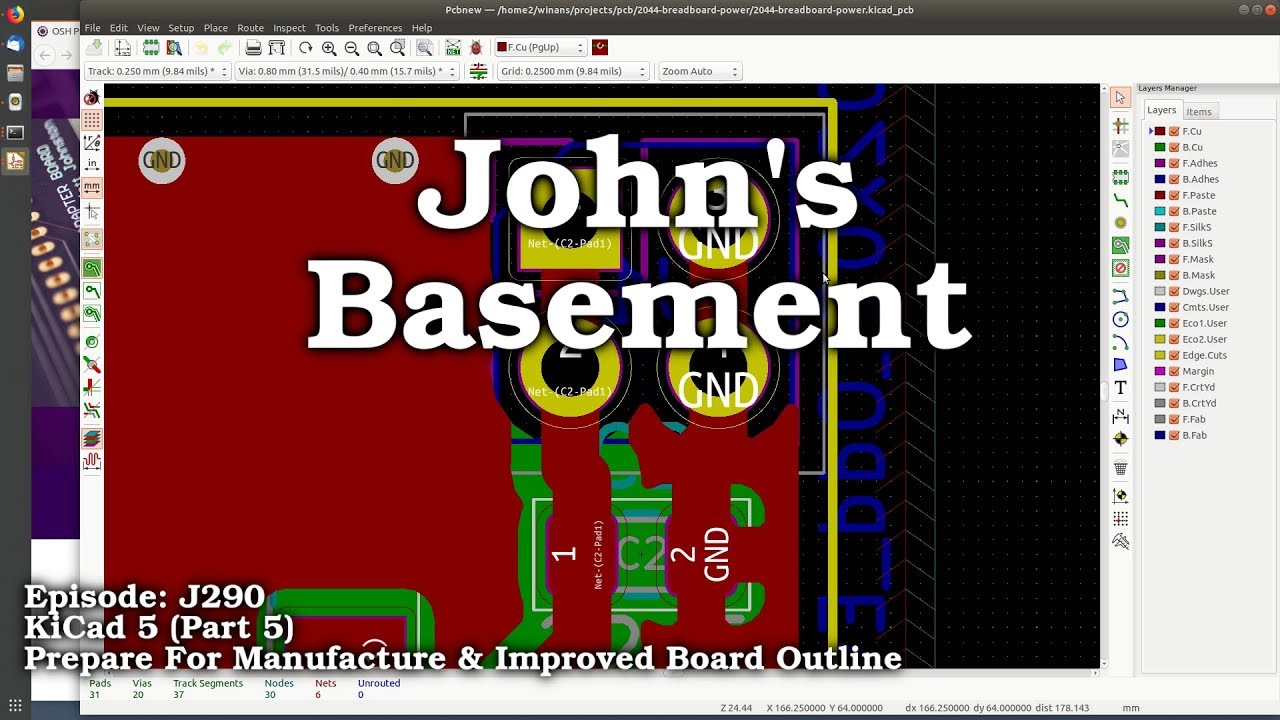Open the Footprint Editor icon

151,48
